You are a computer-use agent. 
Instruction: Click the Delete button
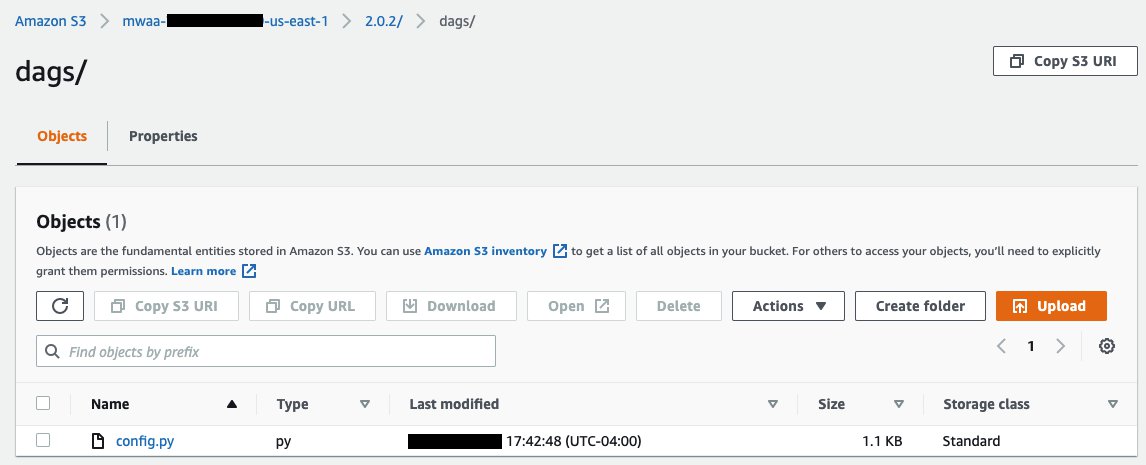pyautogui.click(x=678, y=306)
